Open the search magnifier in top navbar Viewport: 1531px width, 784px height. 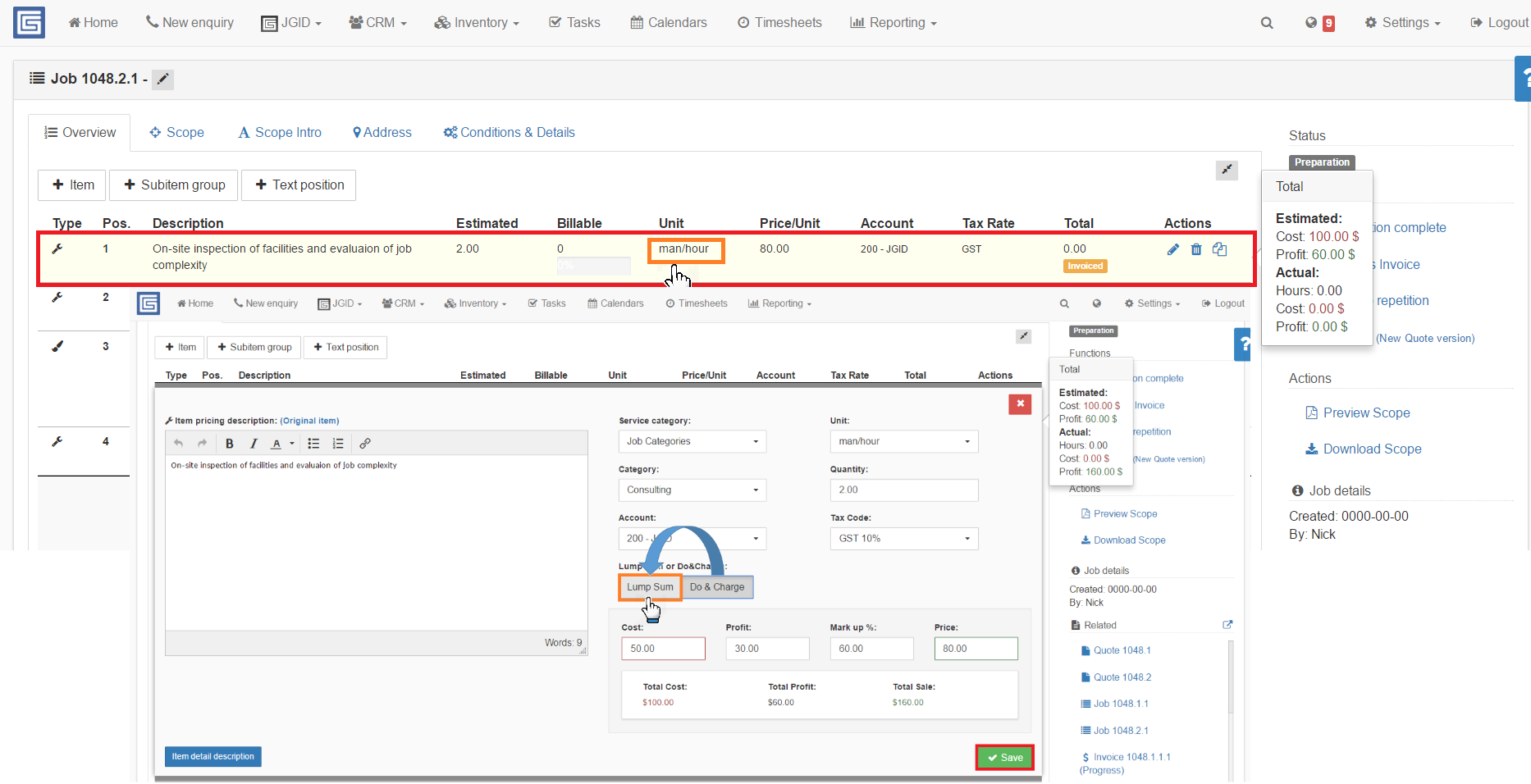pyautogui.click(x=1267, y=23)
